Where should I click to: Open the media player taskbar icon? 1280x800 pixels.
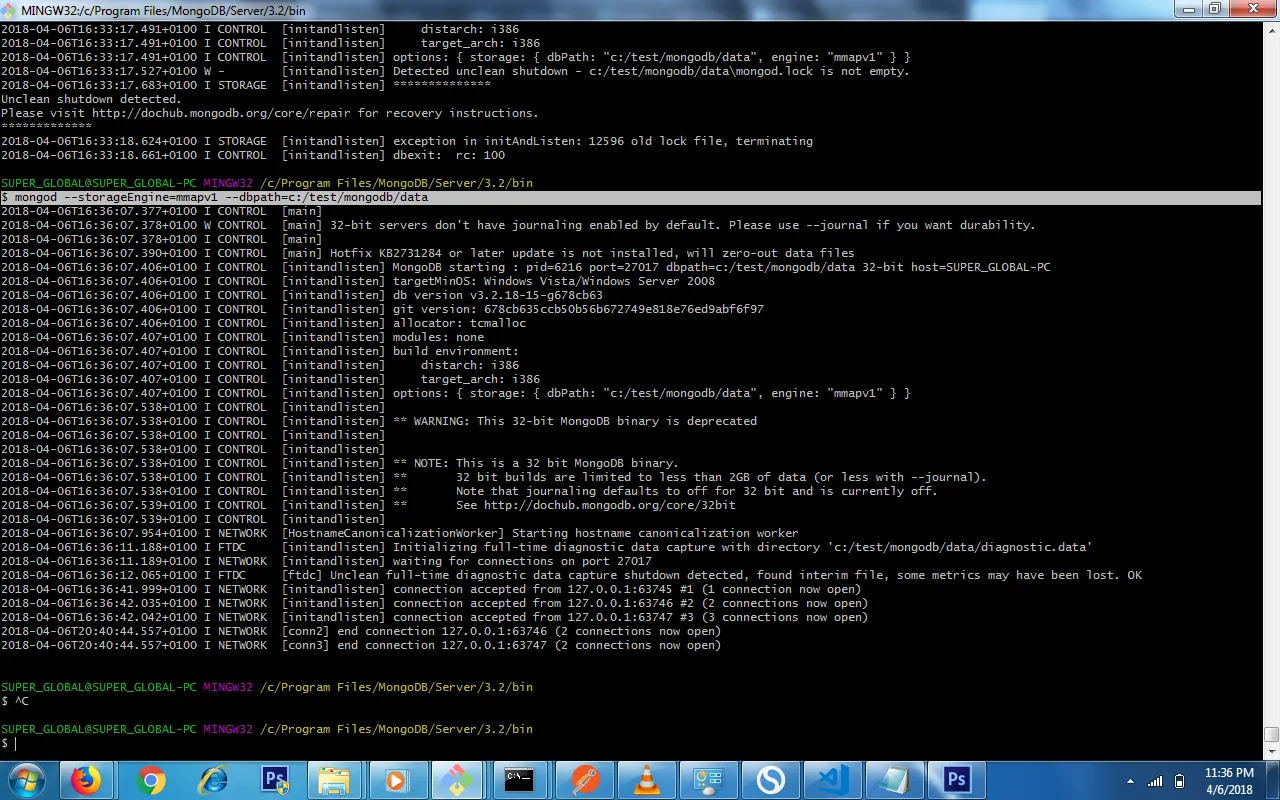click(x=397, y=780)
